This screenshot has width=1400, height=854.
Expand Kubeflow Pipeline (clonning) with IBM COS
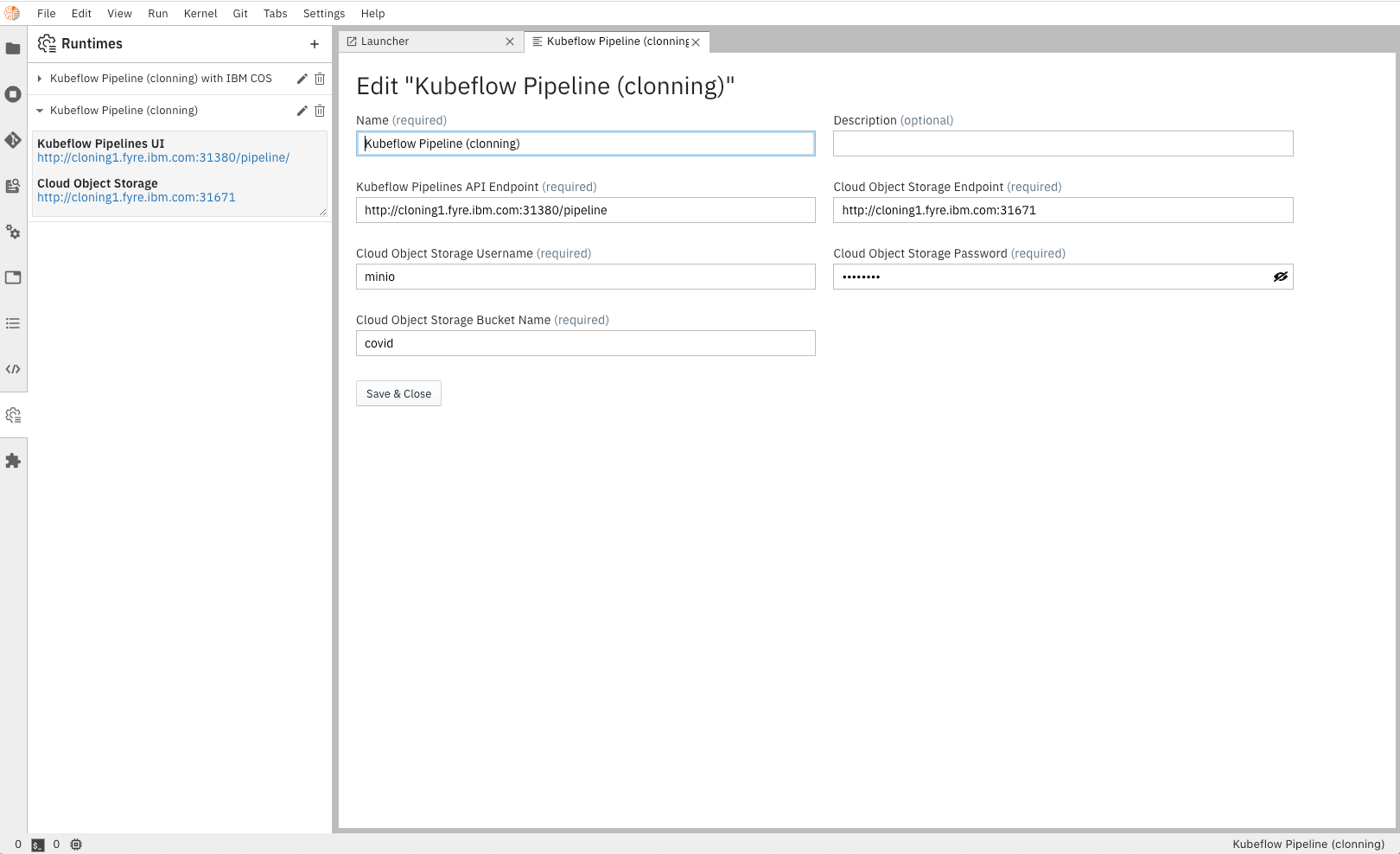click(x=40, y=79)
